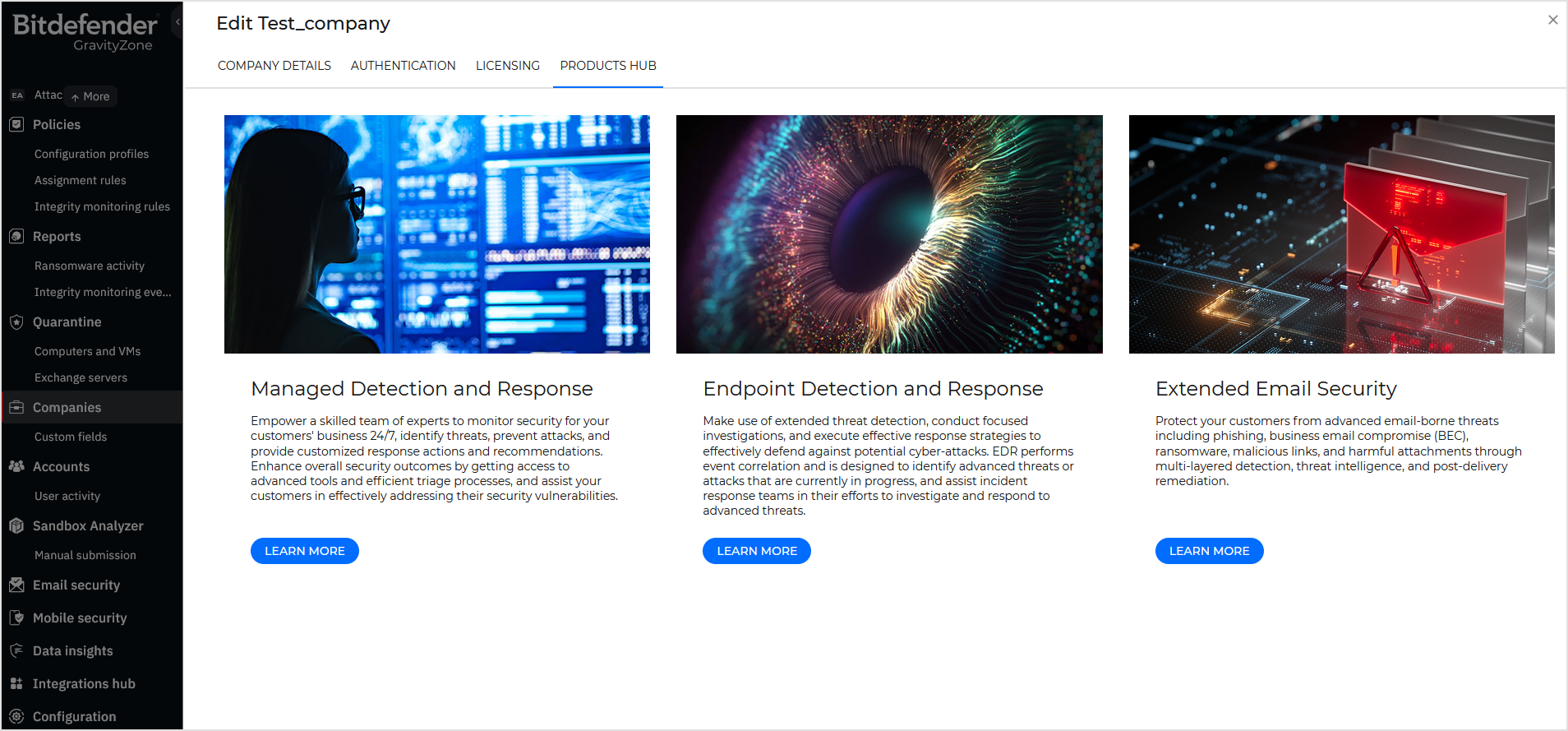Open Configuration profiles
Viewport: 1568px width, 731px height.
click(91, 154)
